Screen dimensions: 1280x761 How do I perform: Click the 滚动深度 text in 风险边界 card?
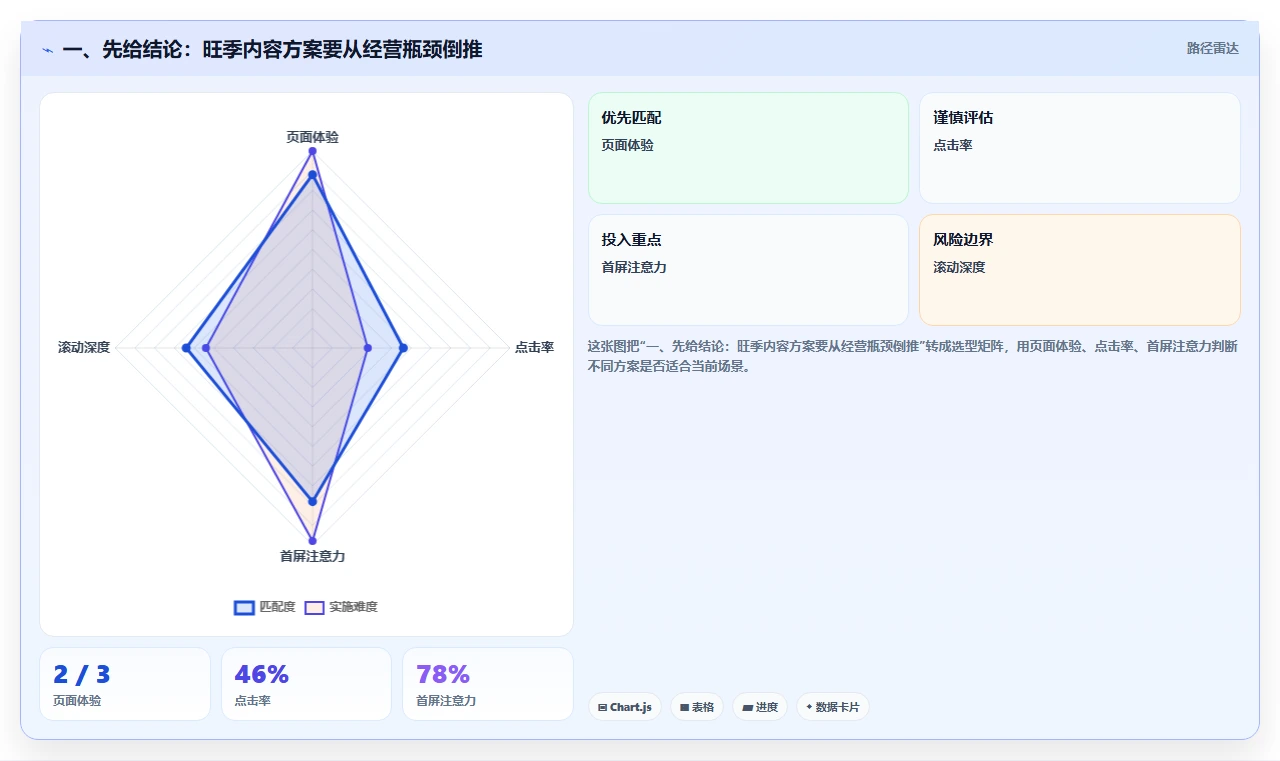point(959,267)
